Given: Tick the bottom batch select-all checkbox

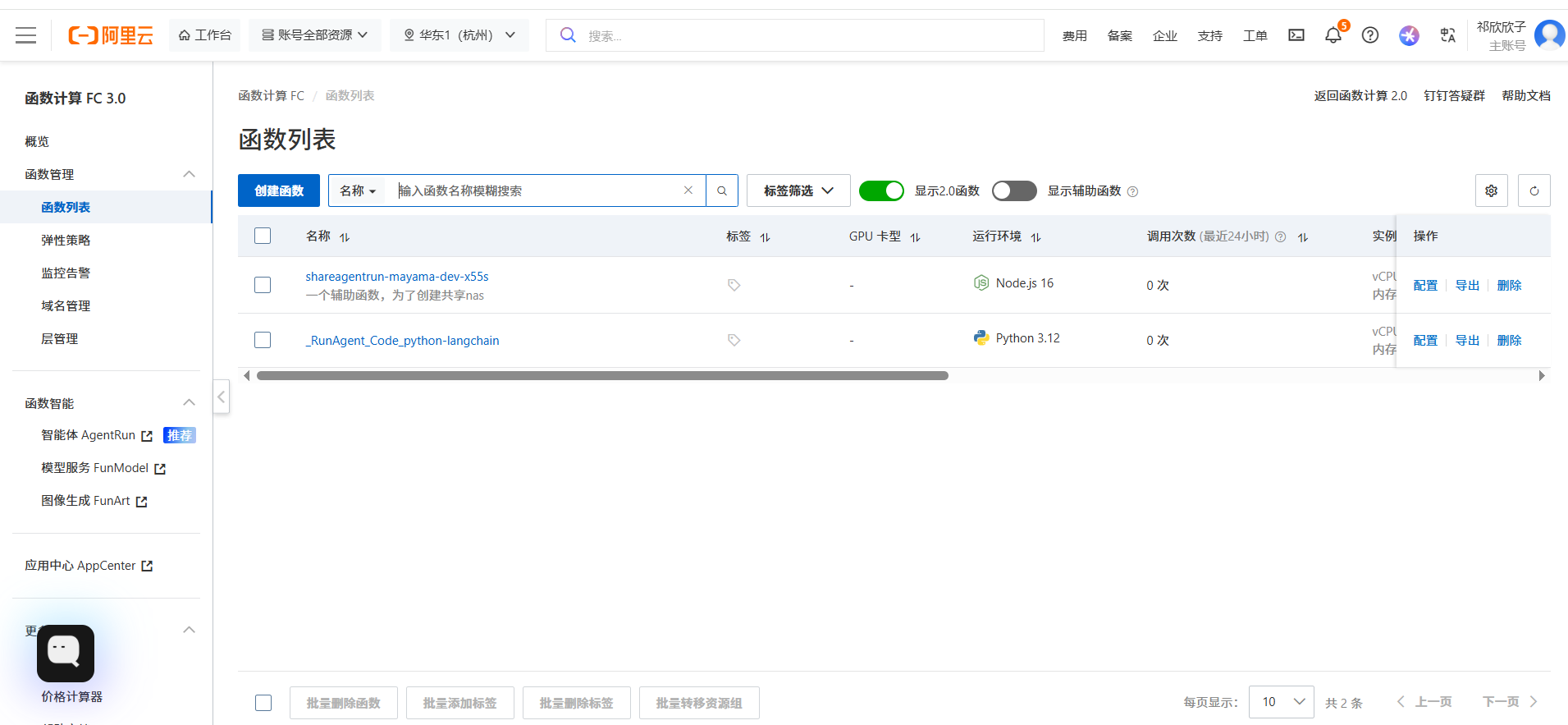Looking at the screenshot, I should pyautogui.click(x=263, y=703).
